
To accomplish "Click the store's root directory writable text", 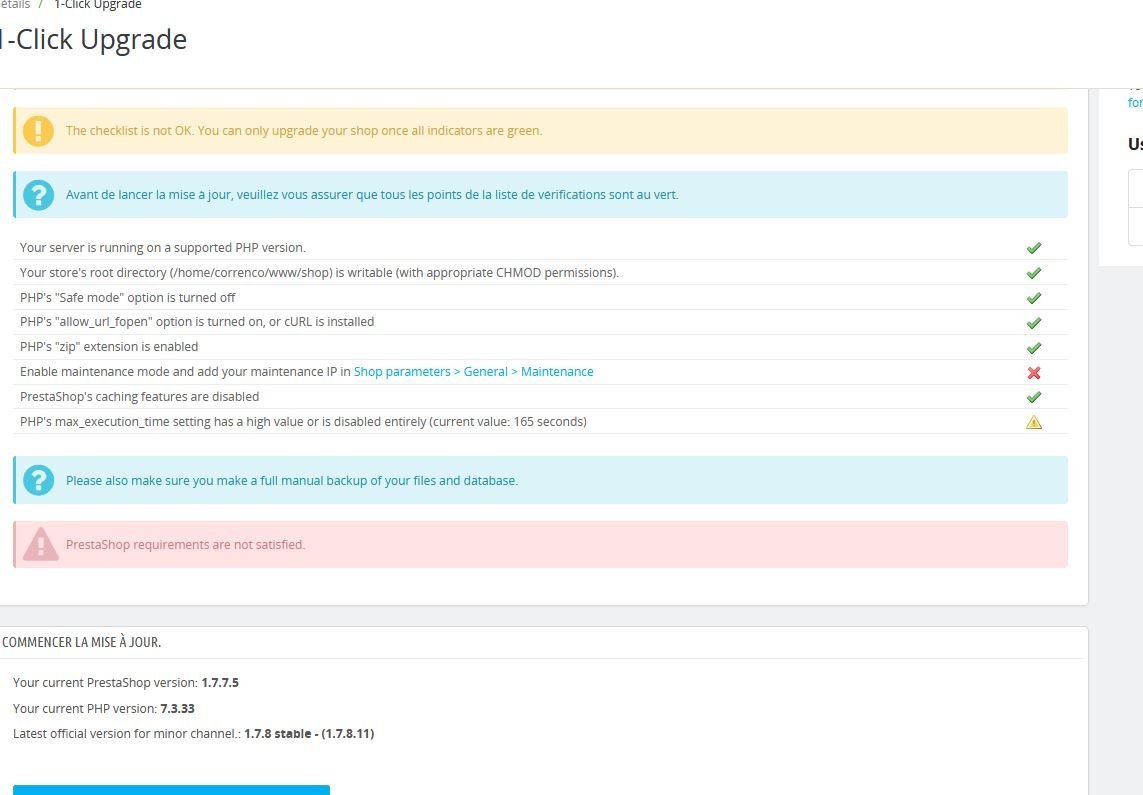I will [319, 273].
